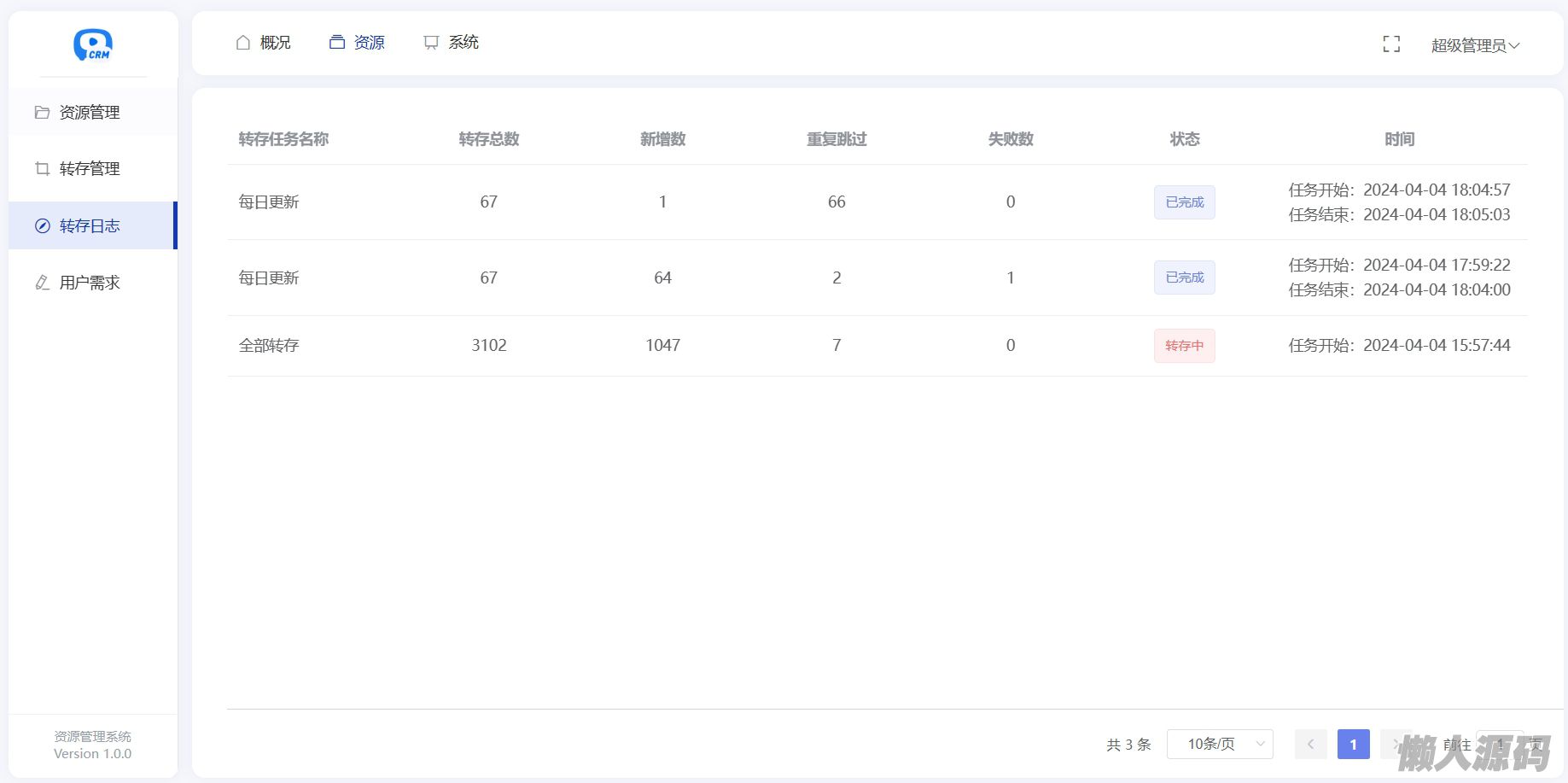Click the 状态 column header

coord(1184,139)
